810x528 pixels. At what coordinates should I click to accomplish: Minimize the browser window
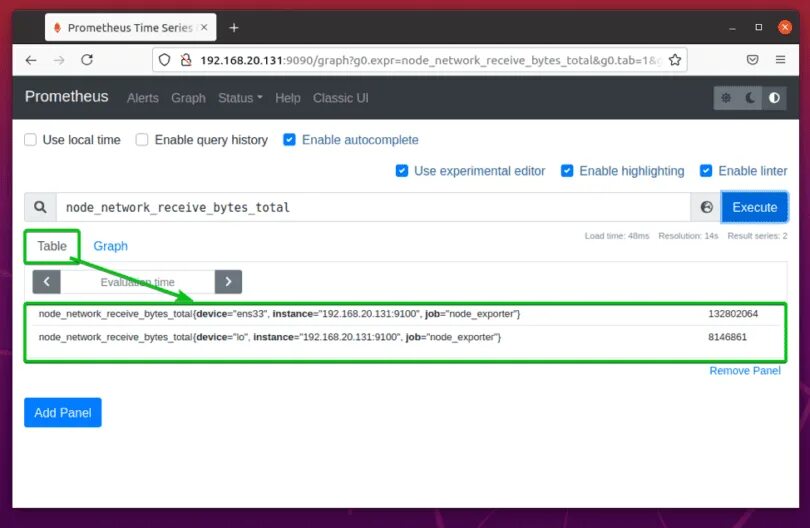pyautogui.click(x=732, y=27)
